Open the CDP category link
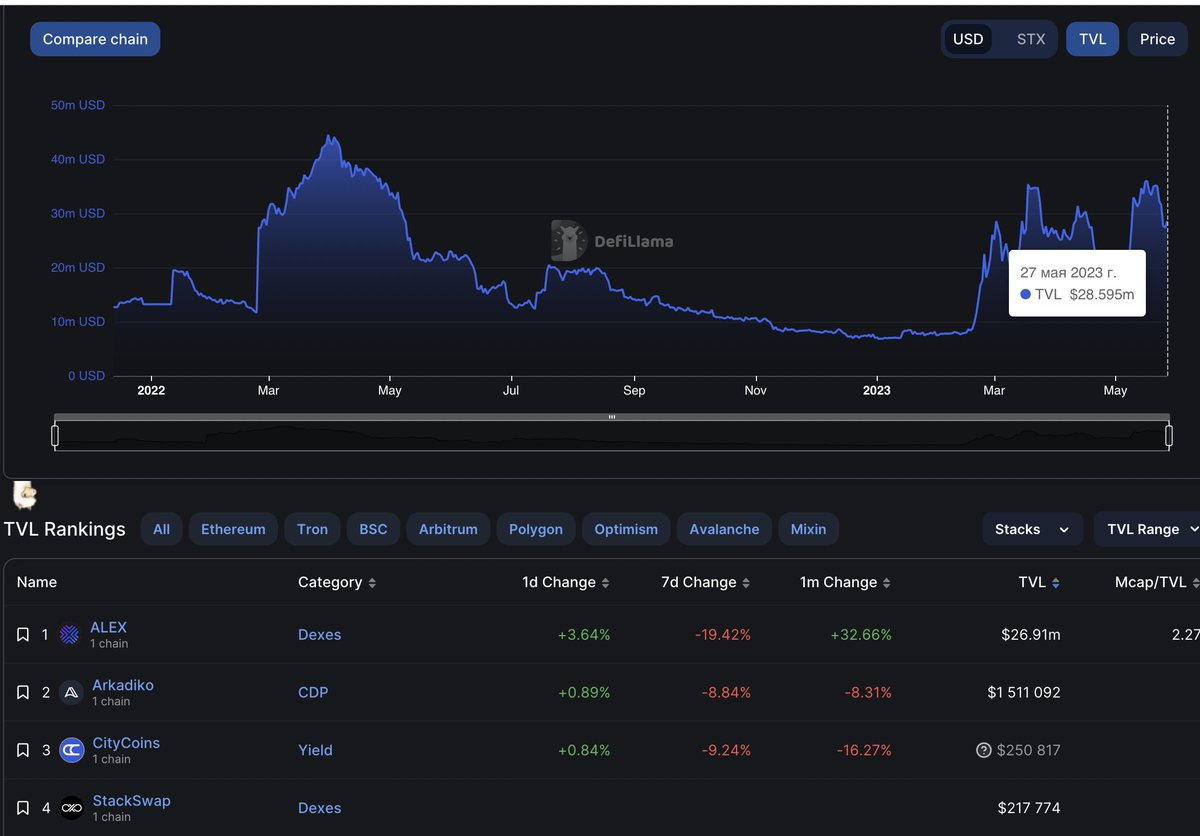The height and width of the screenshot is (836, 1200). pyautogui.click(x=313, y=692)
